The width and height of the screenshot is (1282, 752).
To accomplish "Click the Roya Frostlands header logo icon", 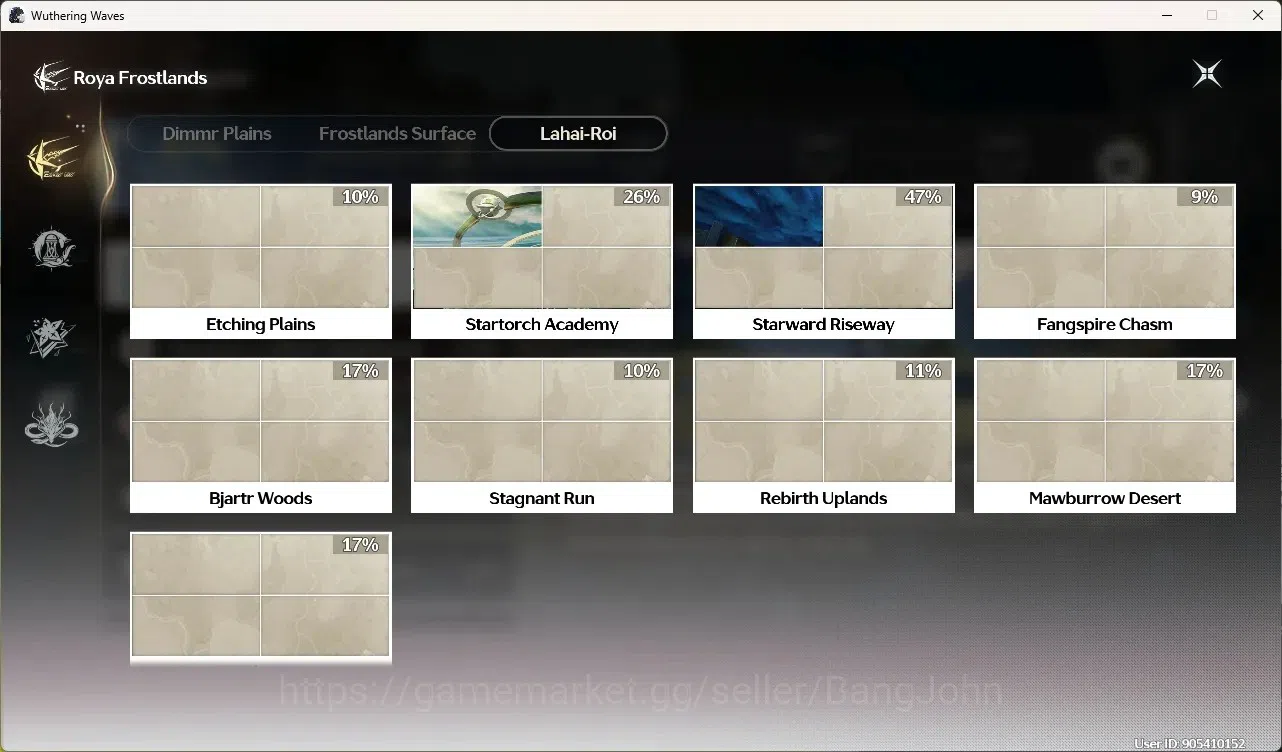I will [x=50, y=77].
